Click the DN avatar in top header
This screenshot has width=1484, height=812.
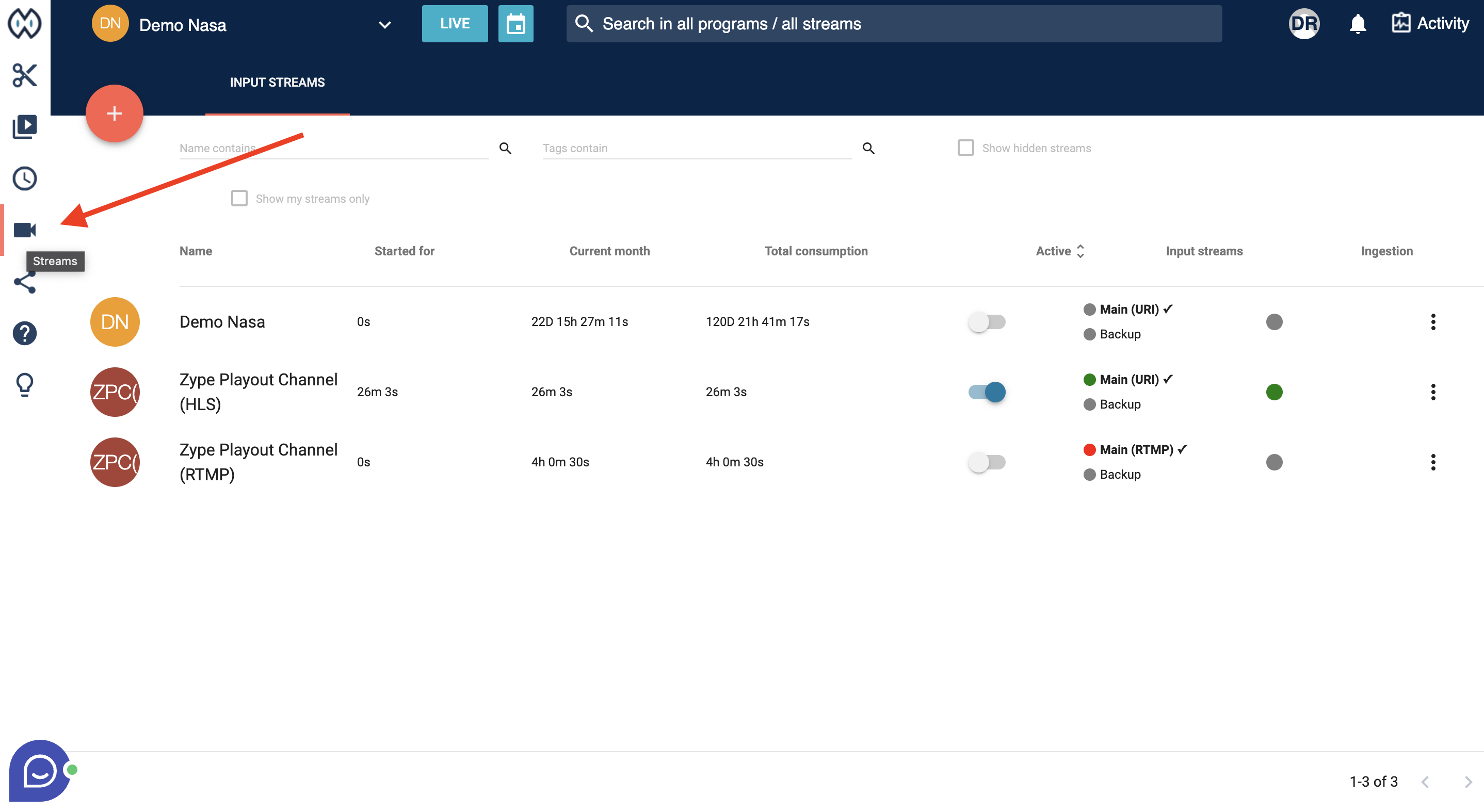click(x=110, y=24)
